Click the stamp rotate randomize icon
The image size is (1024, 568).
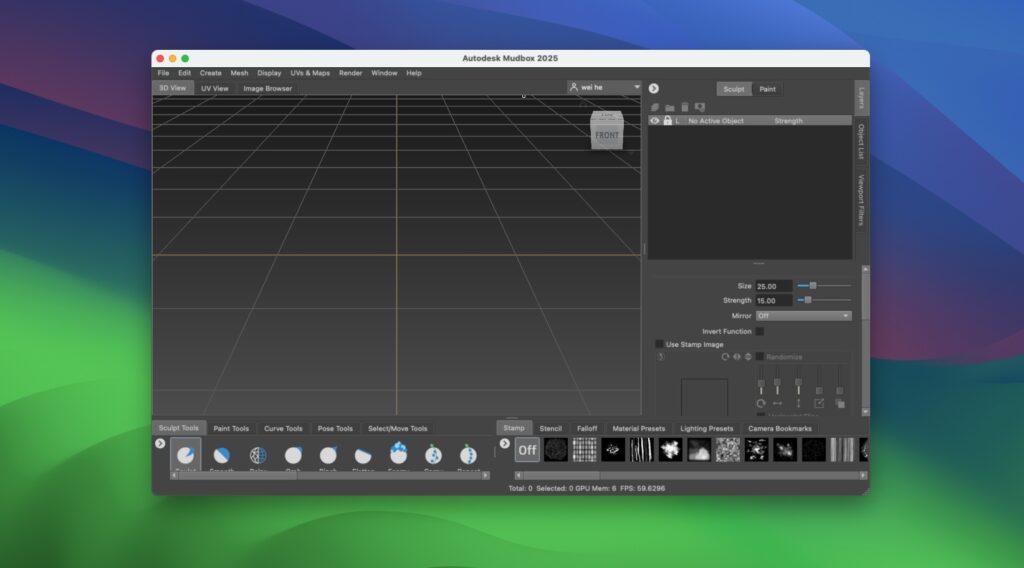point(725,357)
